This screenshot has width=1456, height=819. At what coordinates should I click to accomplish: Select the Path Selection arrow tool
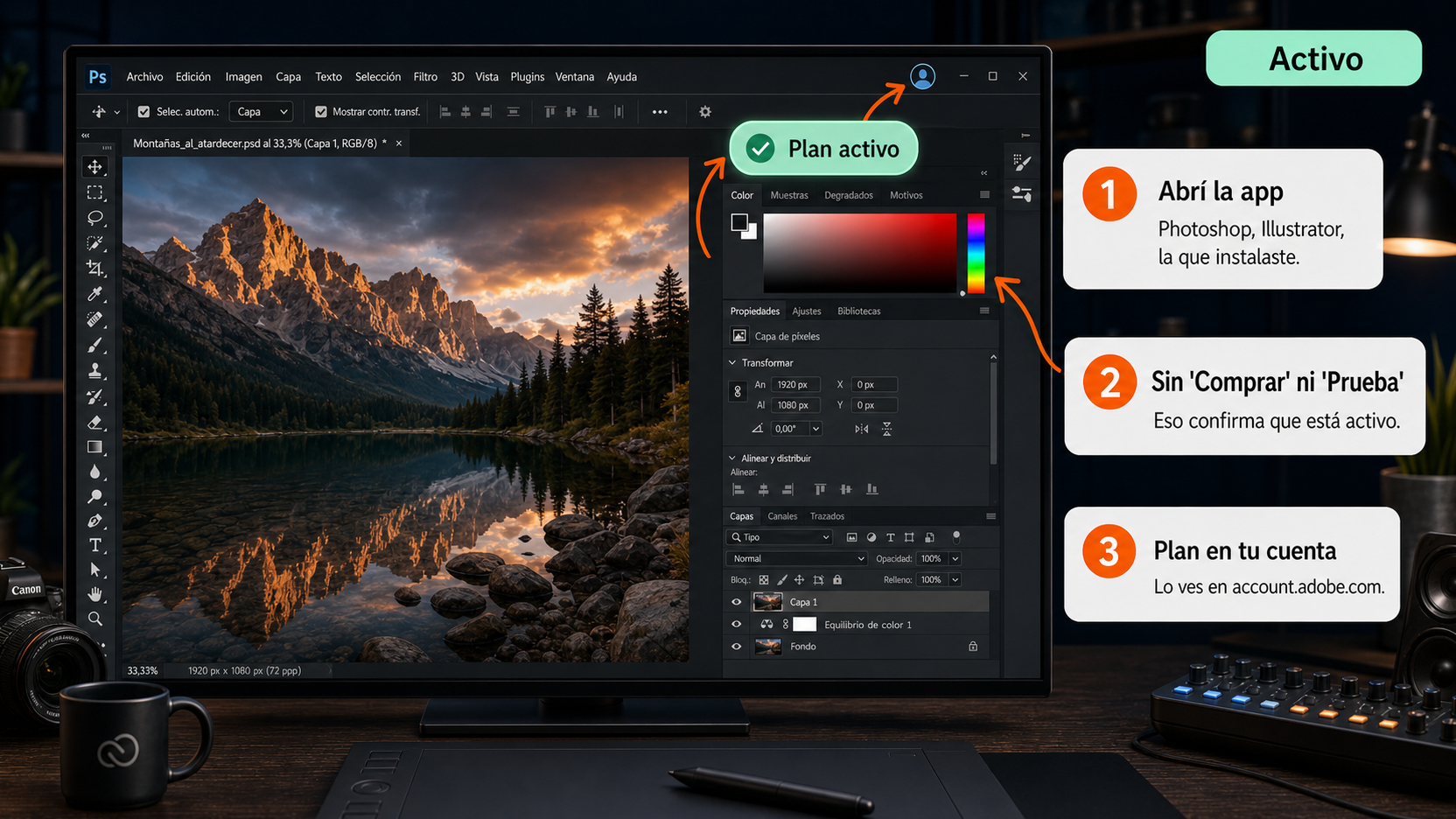coord(95,570)
